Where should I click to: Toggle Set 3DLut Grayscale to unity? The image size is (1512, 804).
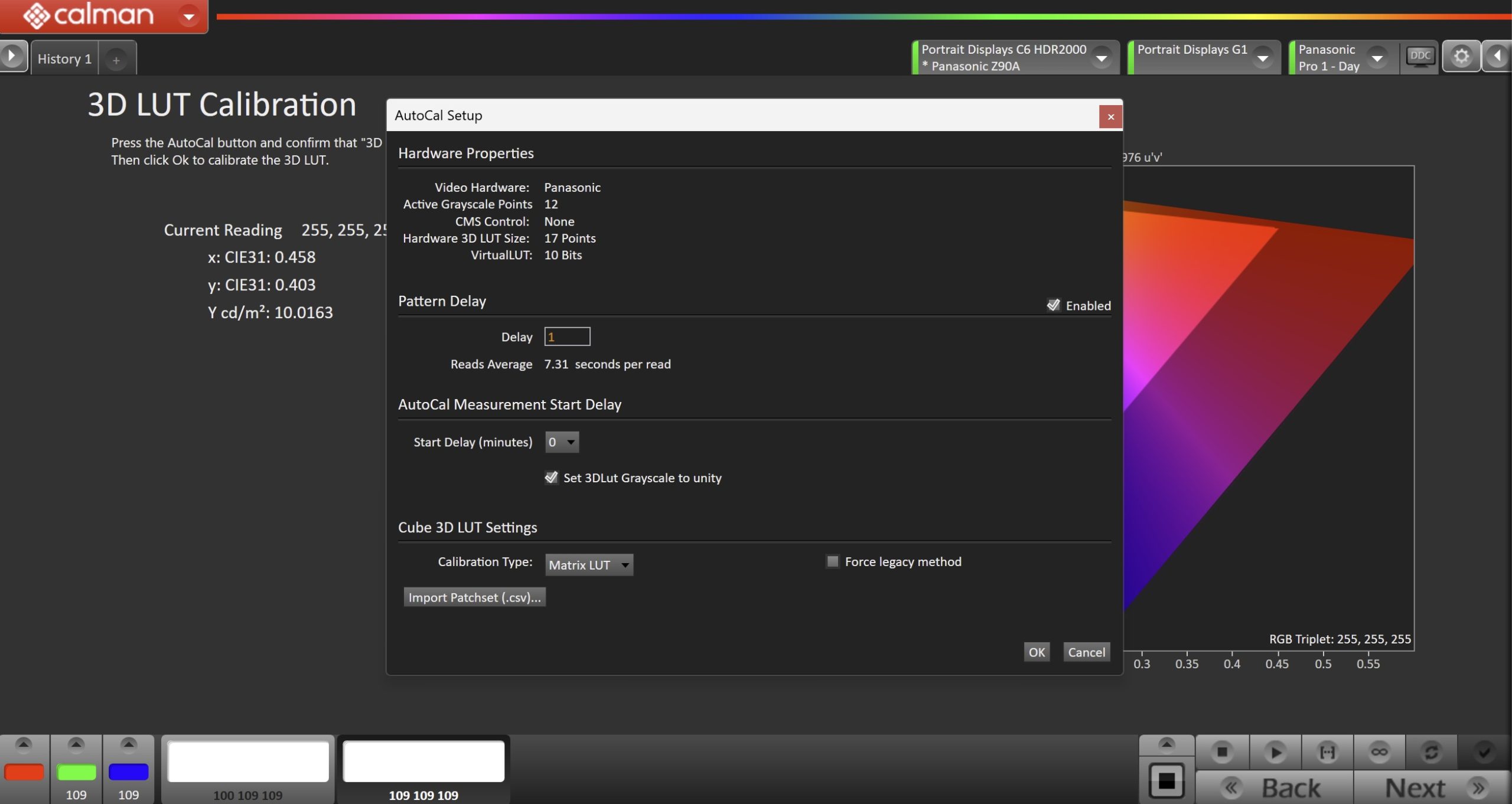(x=551, y=478)
